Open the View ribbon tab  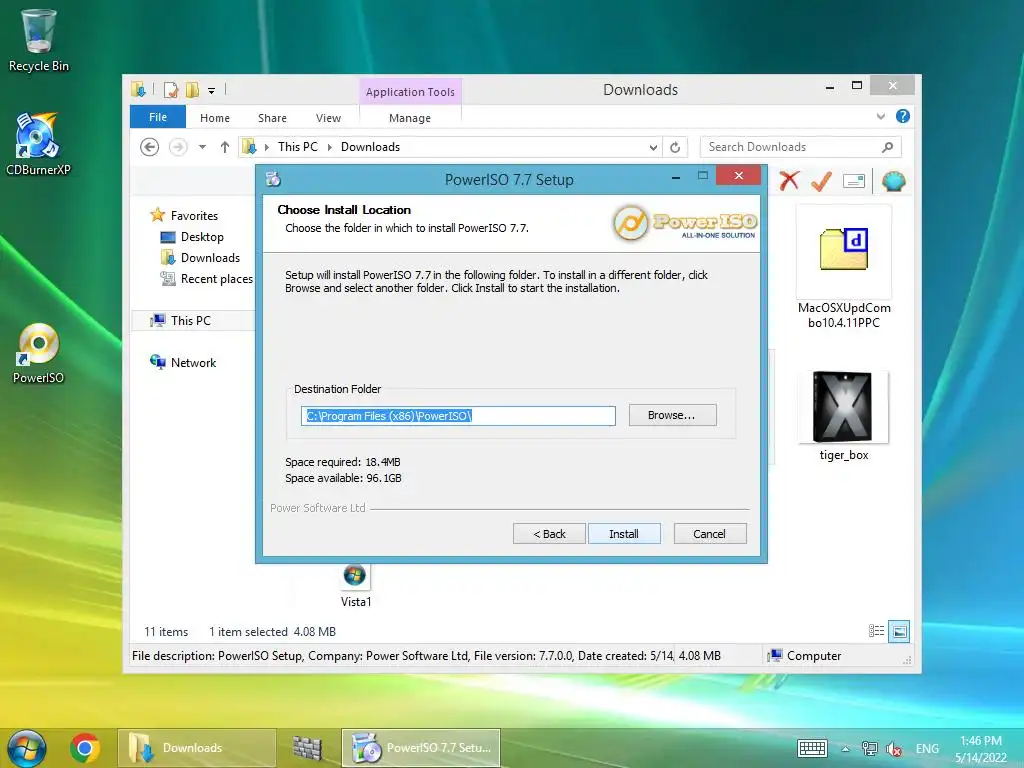pos(328,118)
